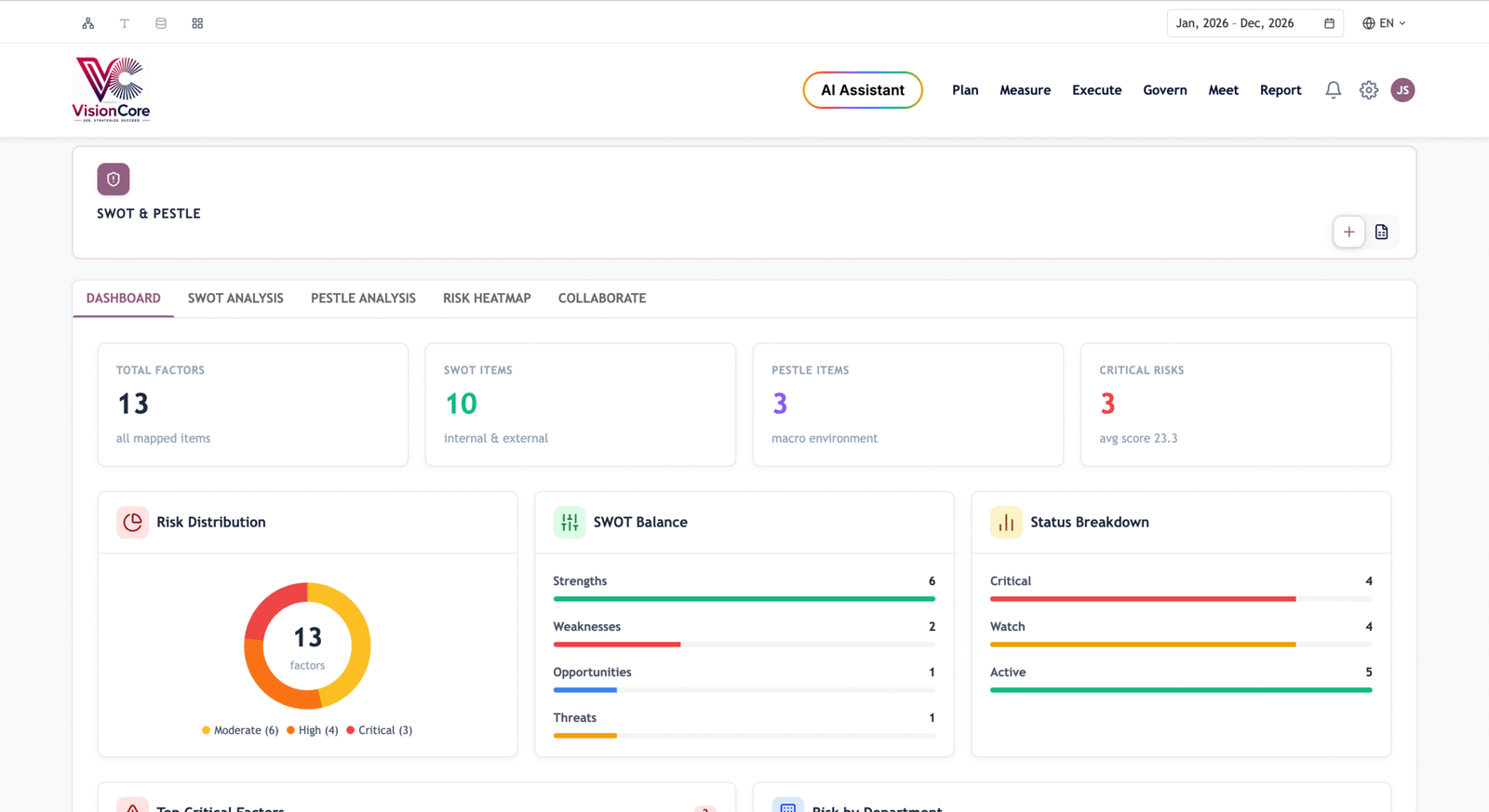This screenshot has width=1489, height=812.
Task: Click the plus add button
Action: click(1349, 233)
